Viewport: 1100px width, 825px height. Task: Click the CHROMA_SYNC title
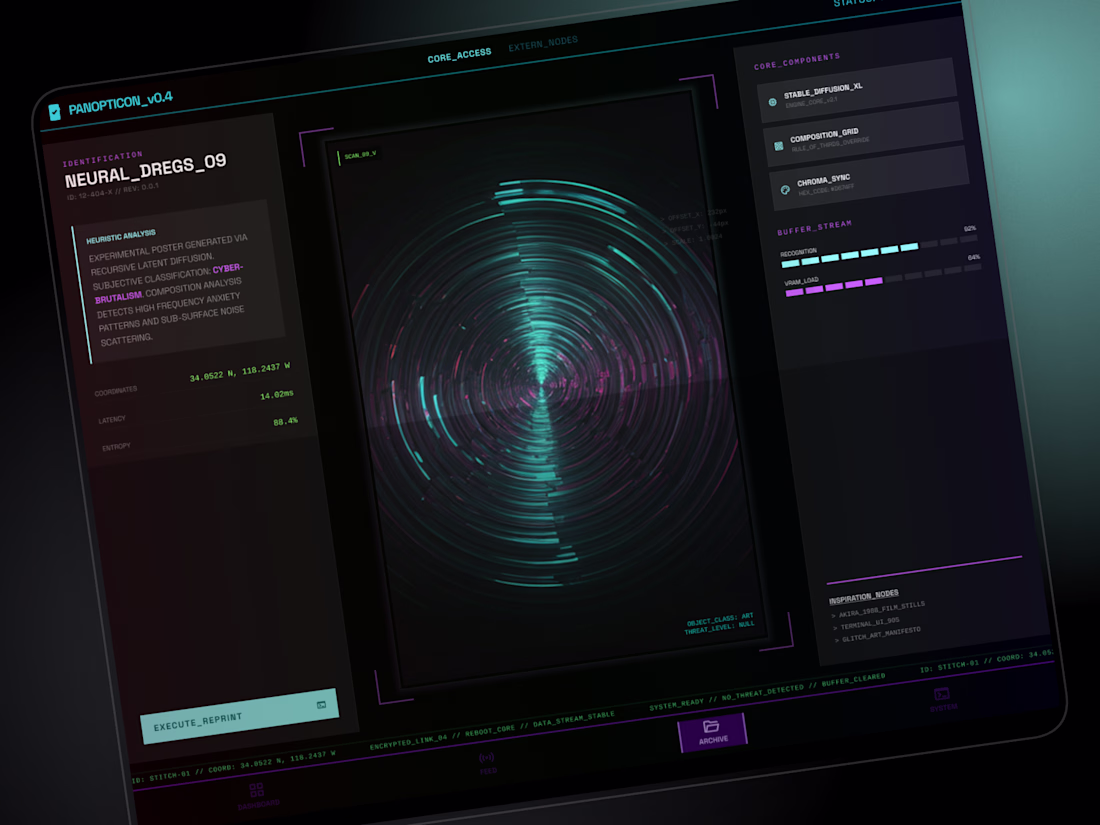pyautogui.click(x=824, y=180)
